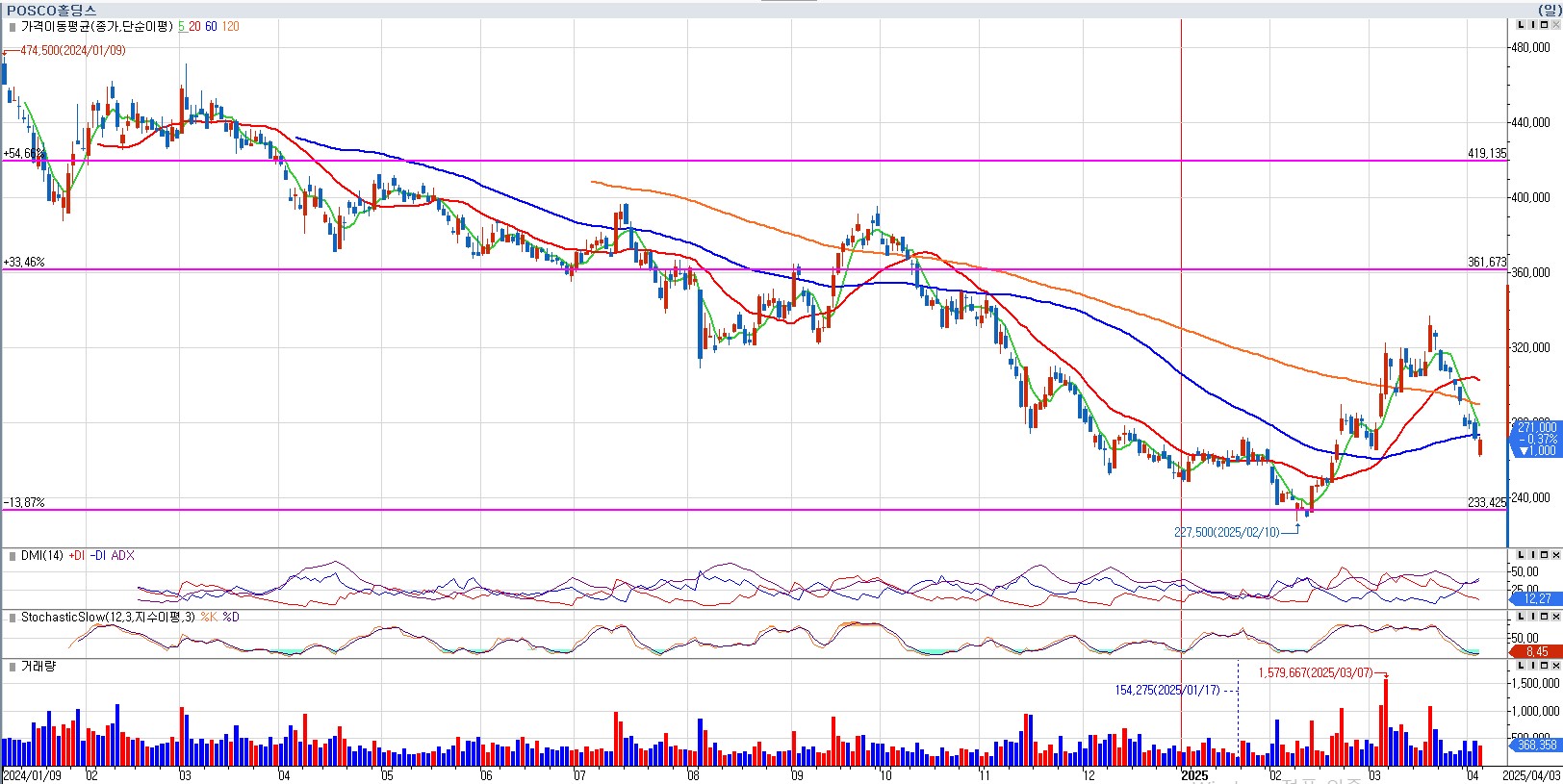Image resolution: width=1563 pixels, height=784 pixels.
Task: Click the gray marker beside StochasticSlow label
Action: click(x=12, y=618)
